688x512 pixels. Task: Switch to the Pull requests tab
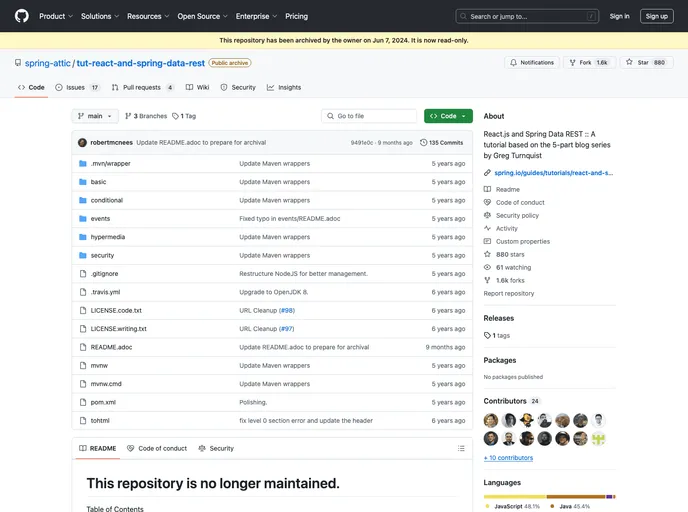(143, 87)
